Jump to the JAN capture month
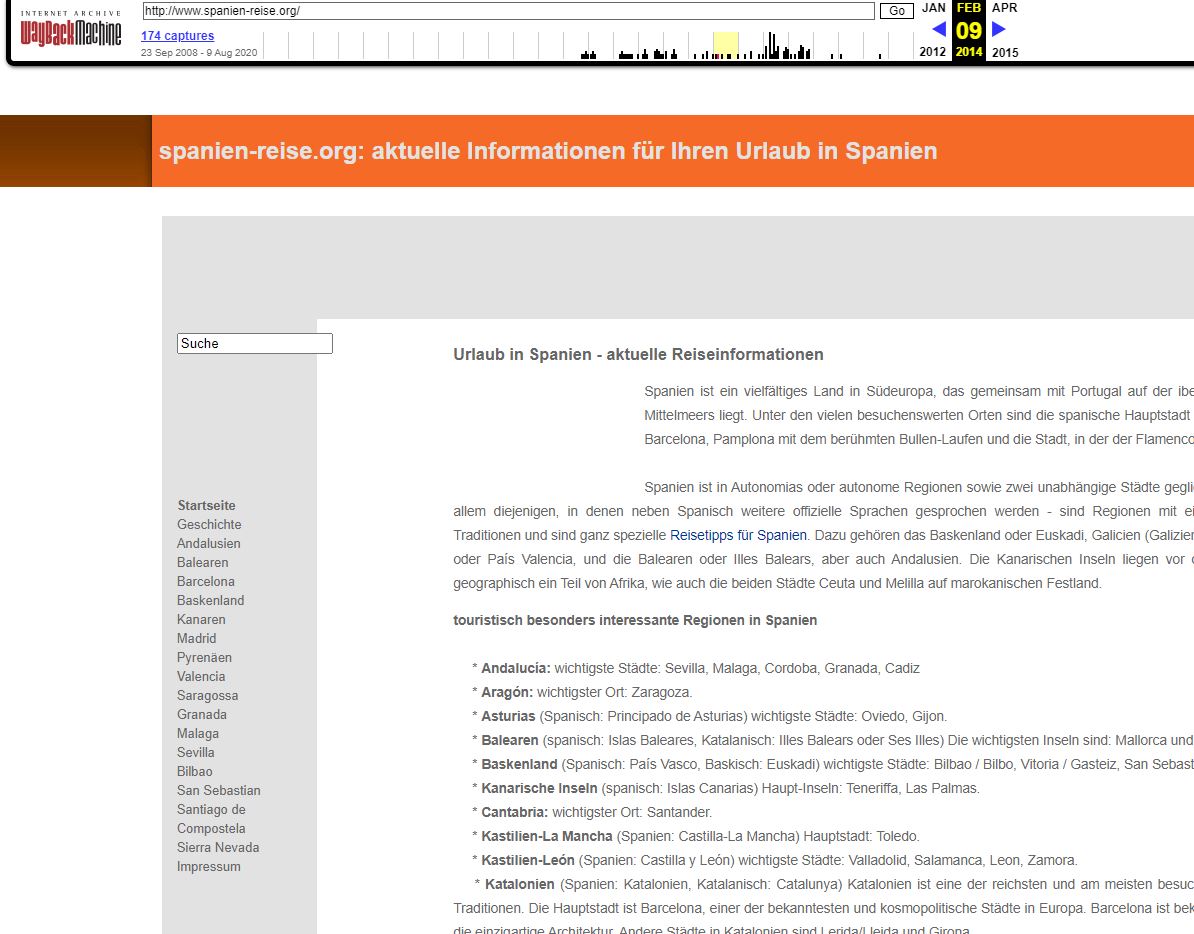This screenshot has width=1194, height=934. coord(933,8)
